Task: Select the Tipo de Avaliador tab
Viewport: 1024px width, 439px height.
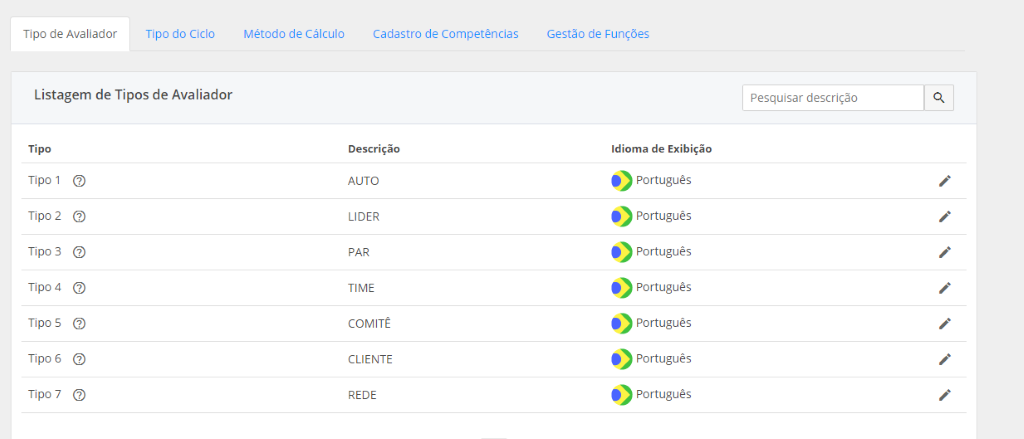Action: [70, 34]
